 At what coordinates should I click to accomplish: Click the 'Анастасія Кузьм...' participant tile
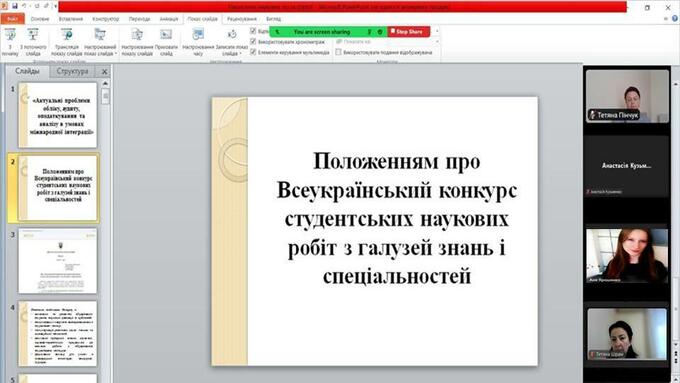pos(627,167)
